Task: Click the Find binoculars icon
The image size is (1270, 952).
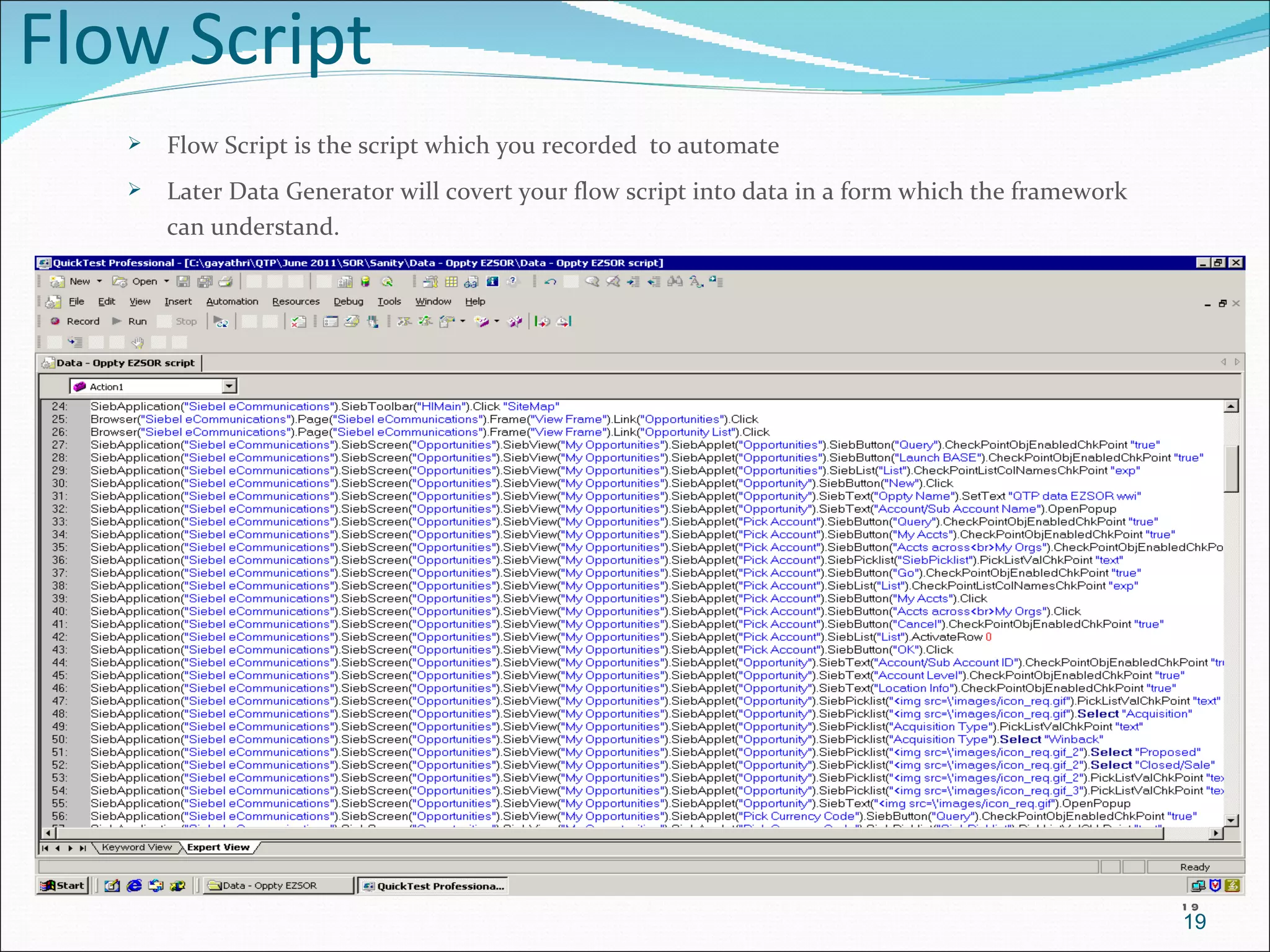Action: tap(675, 281)
